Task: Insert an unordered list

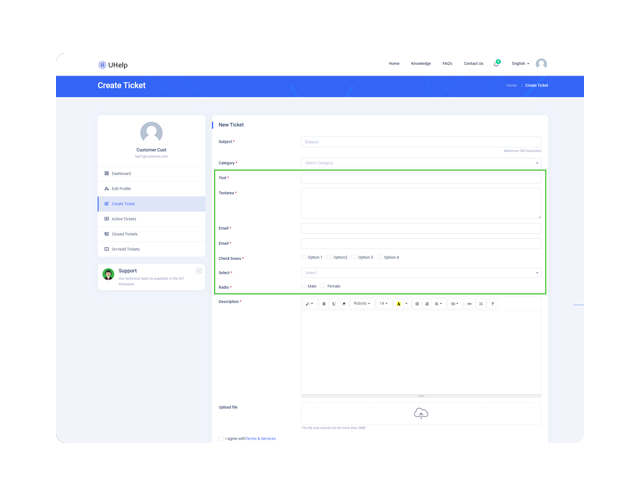Action: [x=417, y=304]
